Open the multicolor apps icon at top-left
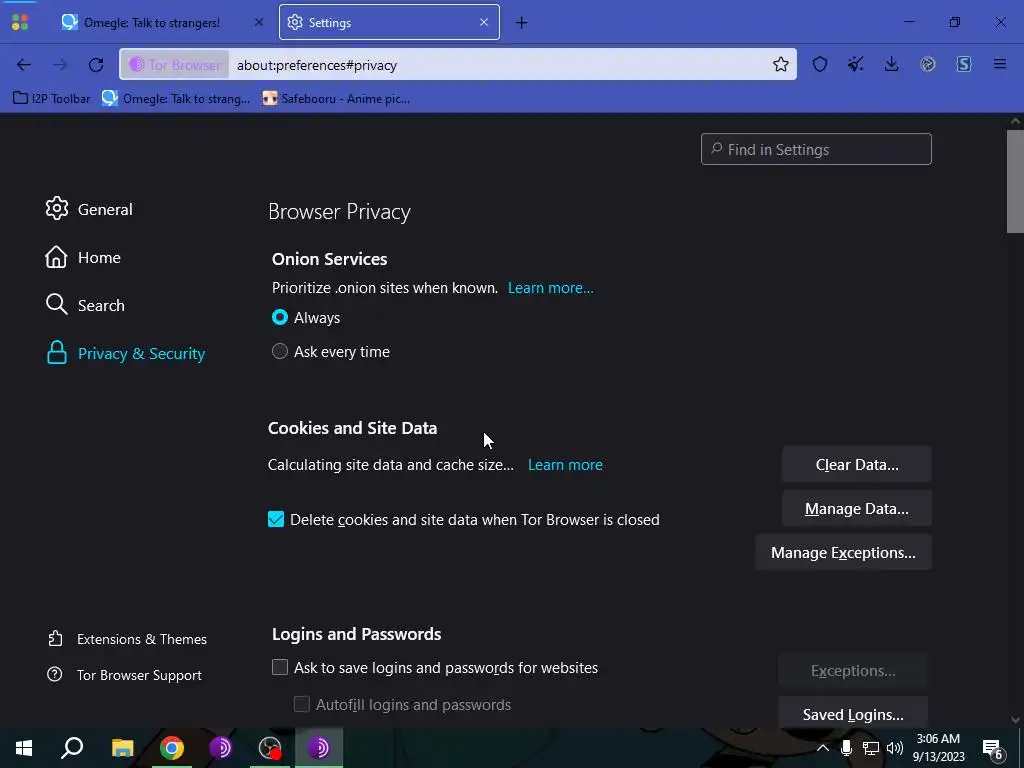 coord(20,22)
